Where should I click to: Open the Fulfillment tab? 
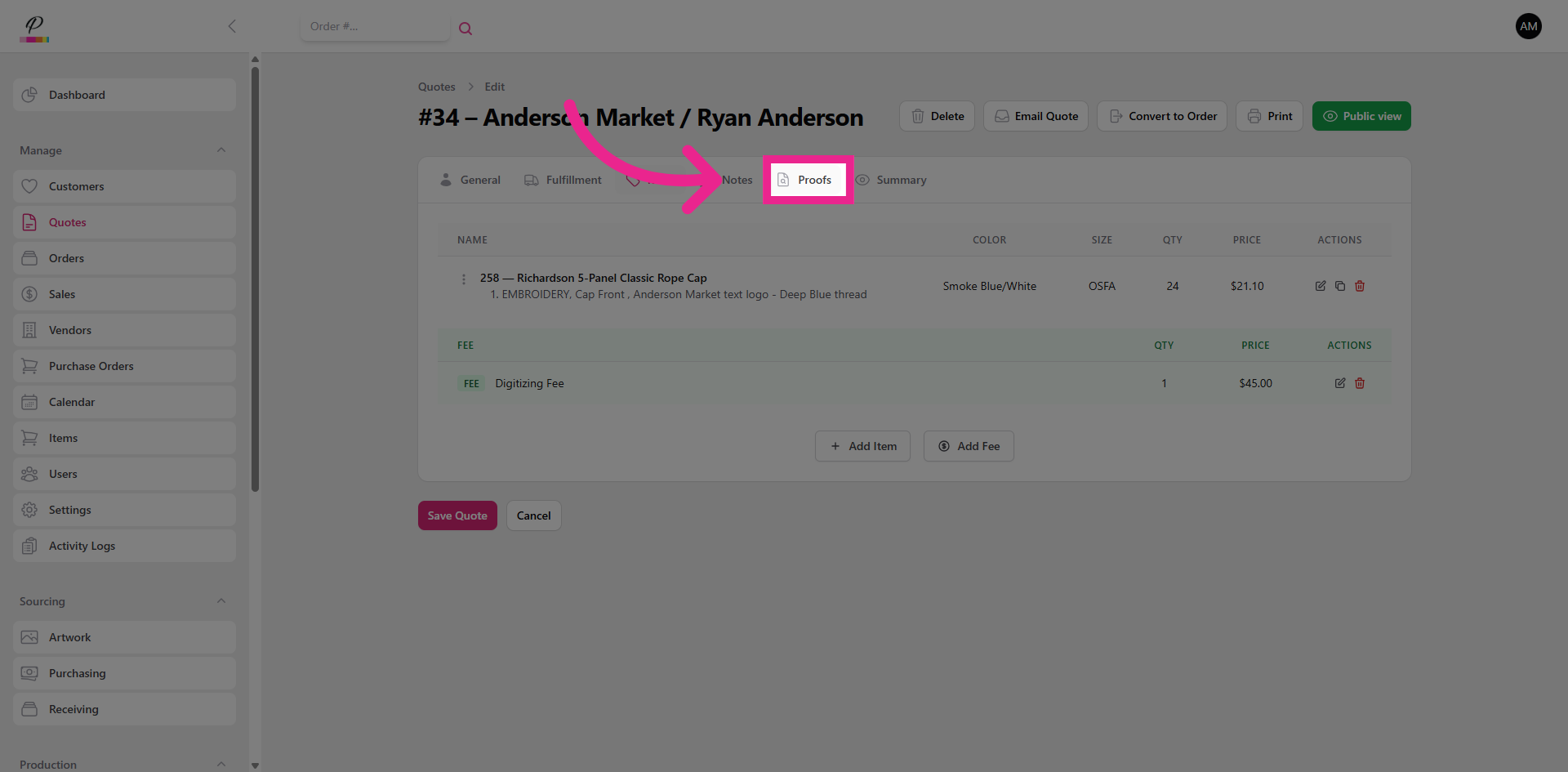point(563,180)
